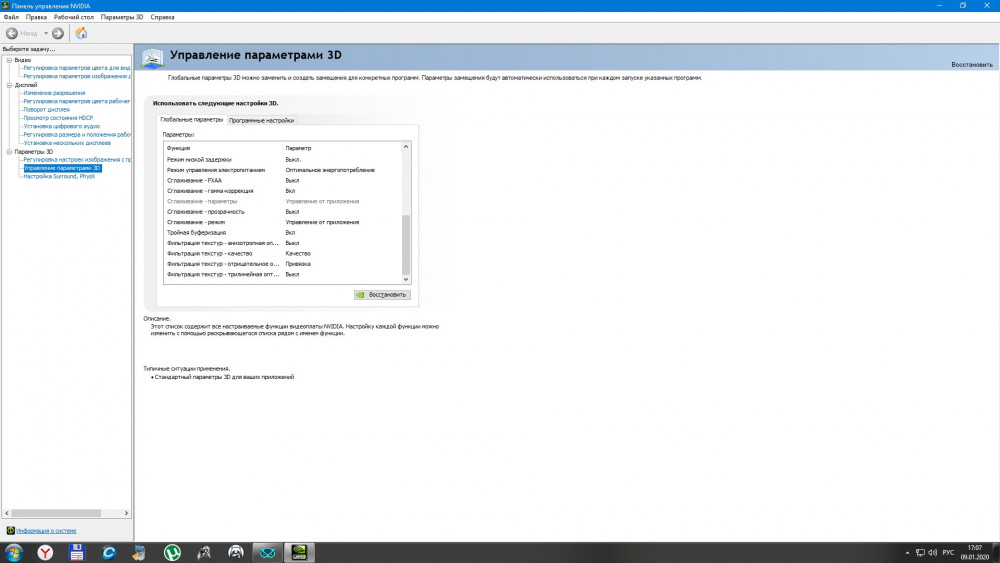Click the Функция column header
This screenshot has height=563, width=1000.
(x=223, y=148)
